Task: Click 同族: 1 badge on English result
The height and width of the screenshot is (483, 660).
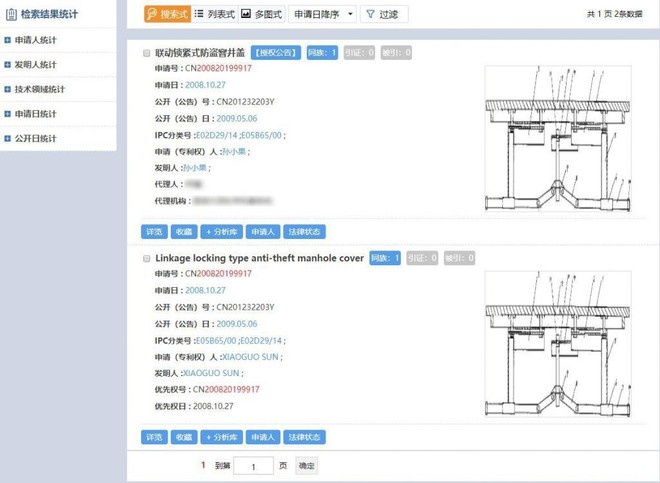Action: (x=385, y=258)
